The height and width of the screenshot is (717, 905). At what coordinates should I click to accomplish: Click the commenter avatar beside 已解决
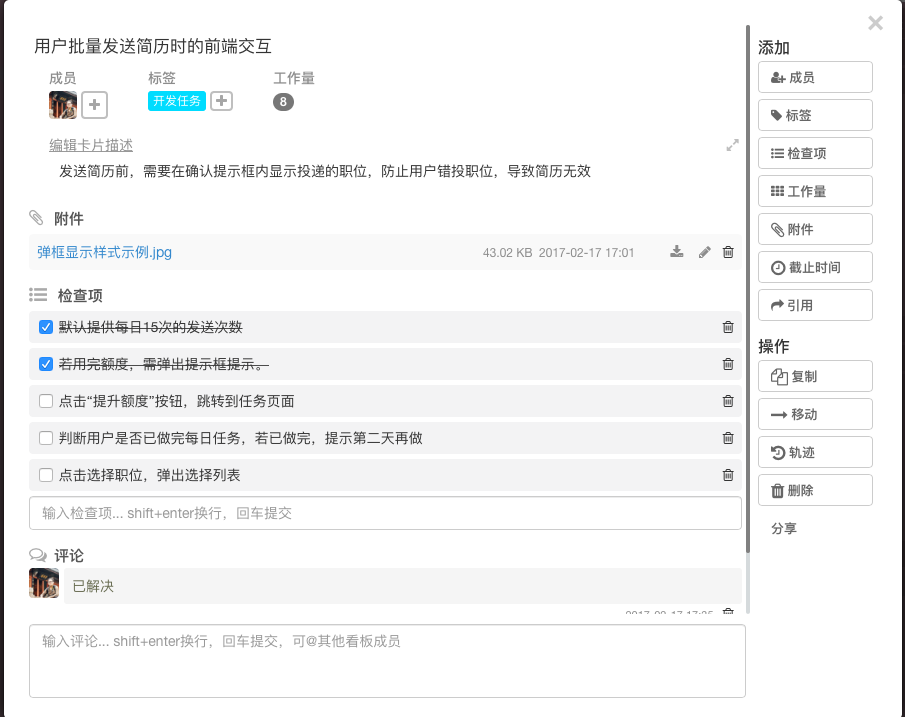point(44,583)
